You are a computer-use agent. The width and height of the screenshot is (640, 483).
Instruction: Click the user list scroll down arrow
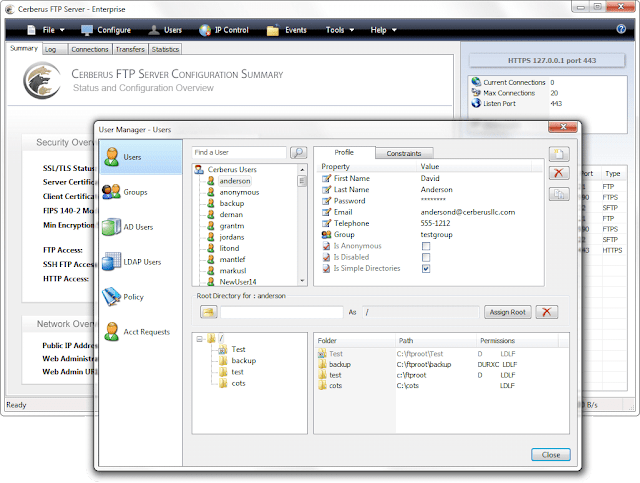click(302, 280)
